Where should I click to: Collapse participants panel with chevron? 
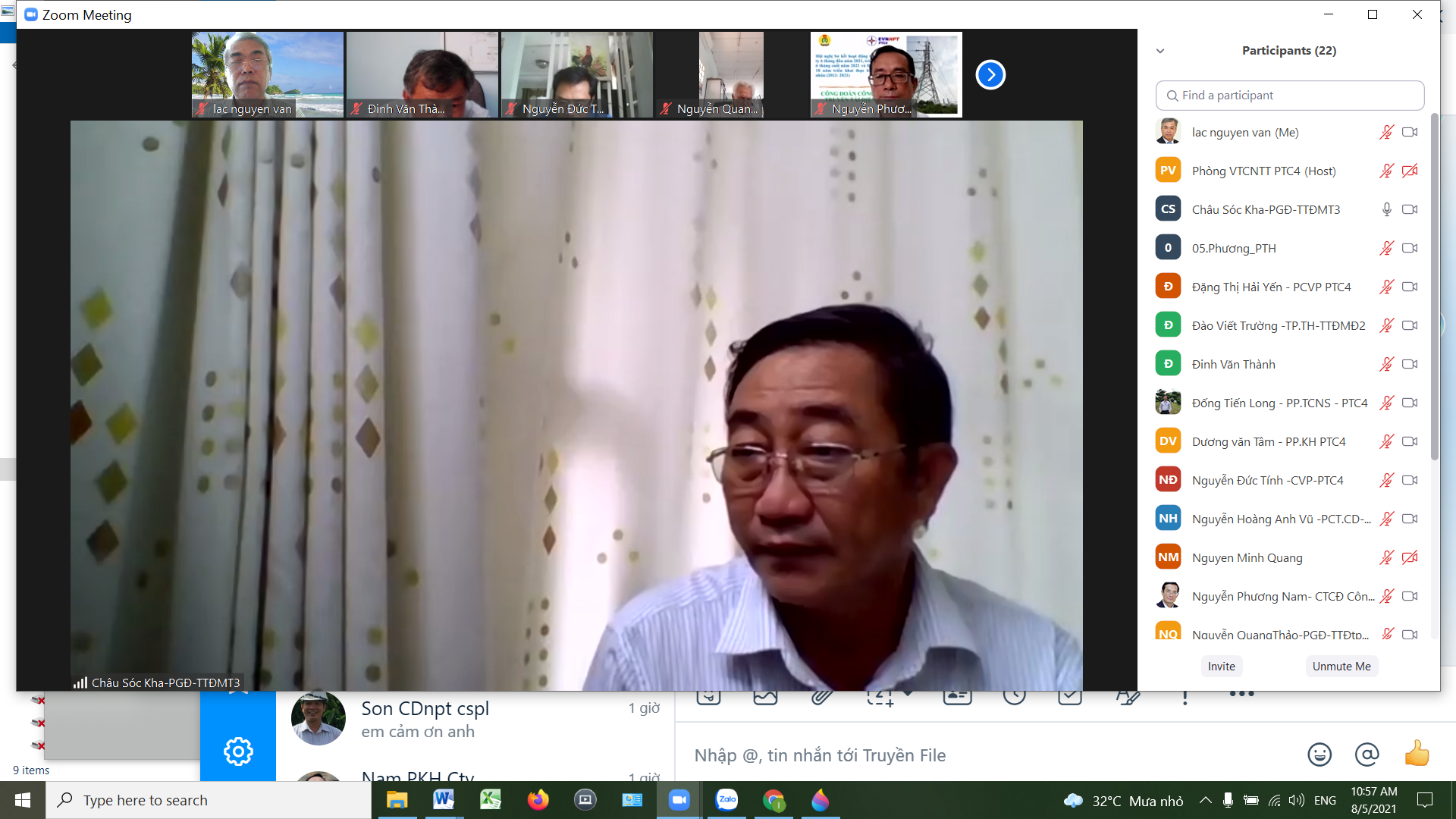tap(1160, 51)
